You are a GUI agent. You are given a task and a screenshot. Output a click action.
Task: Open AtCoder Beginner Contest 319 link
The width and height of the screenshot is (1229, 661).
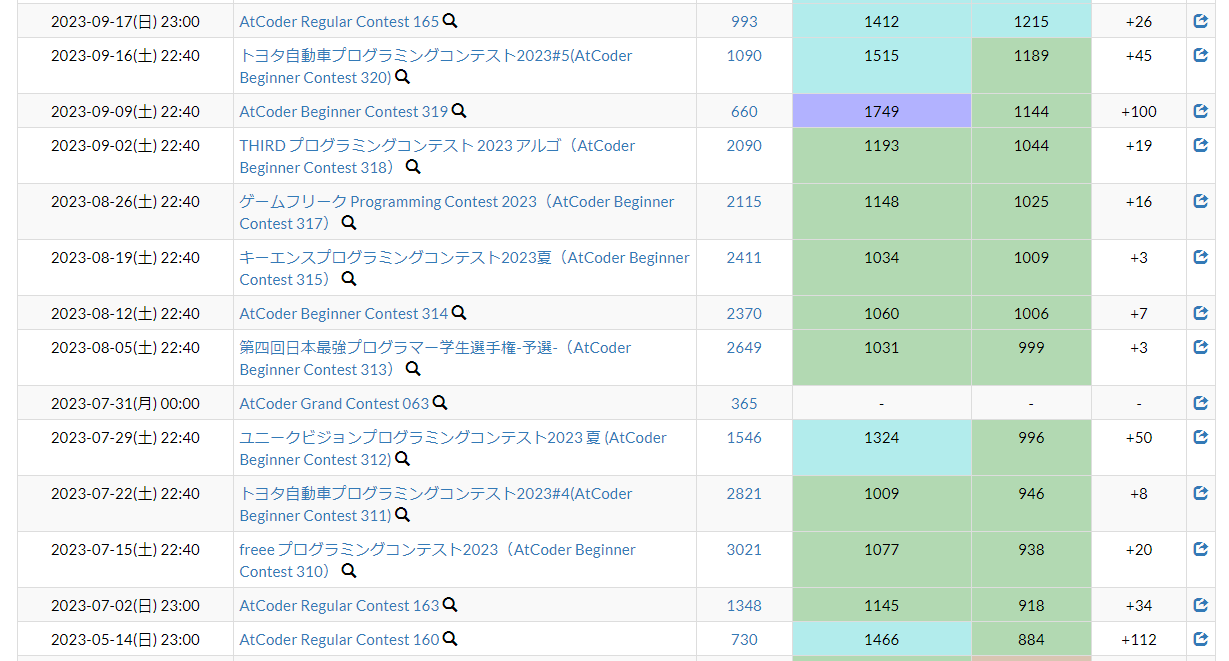[344, 111]
